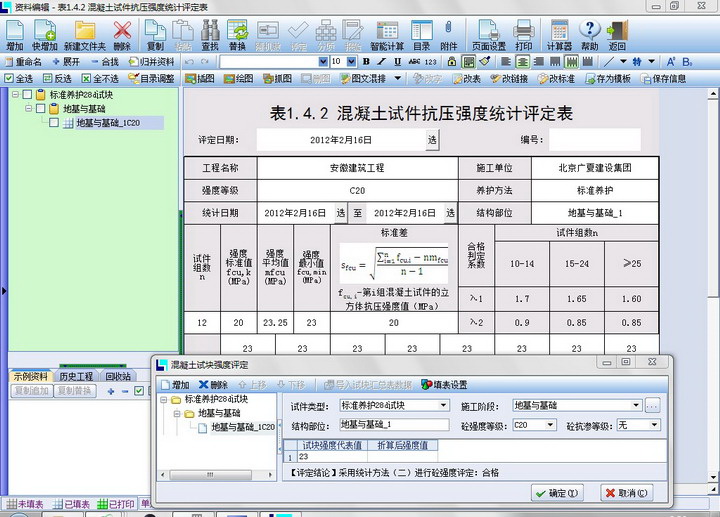Click 抓图 screen capture tool
This screenshot has width=720, height=517.
[x=277, y=79]
